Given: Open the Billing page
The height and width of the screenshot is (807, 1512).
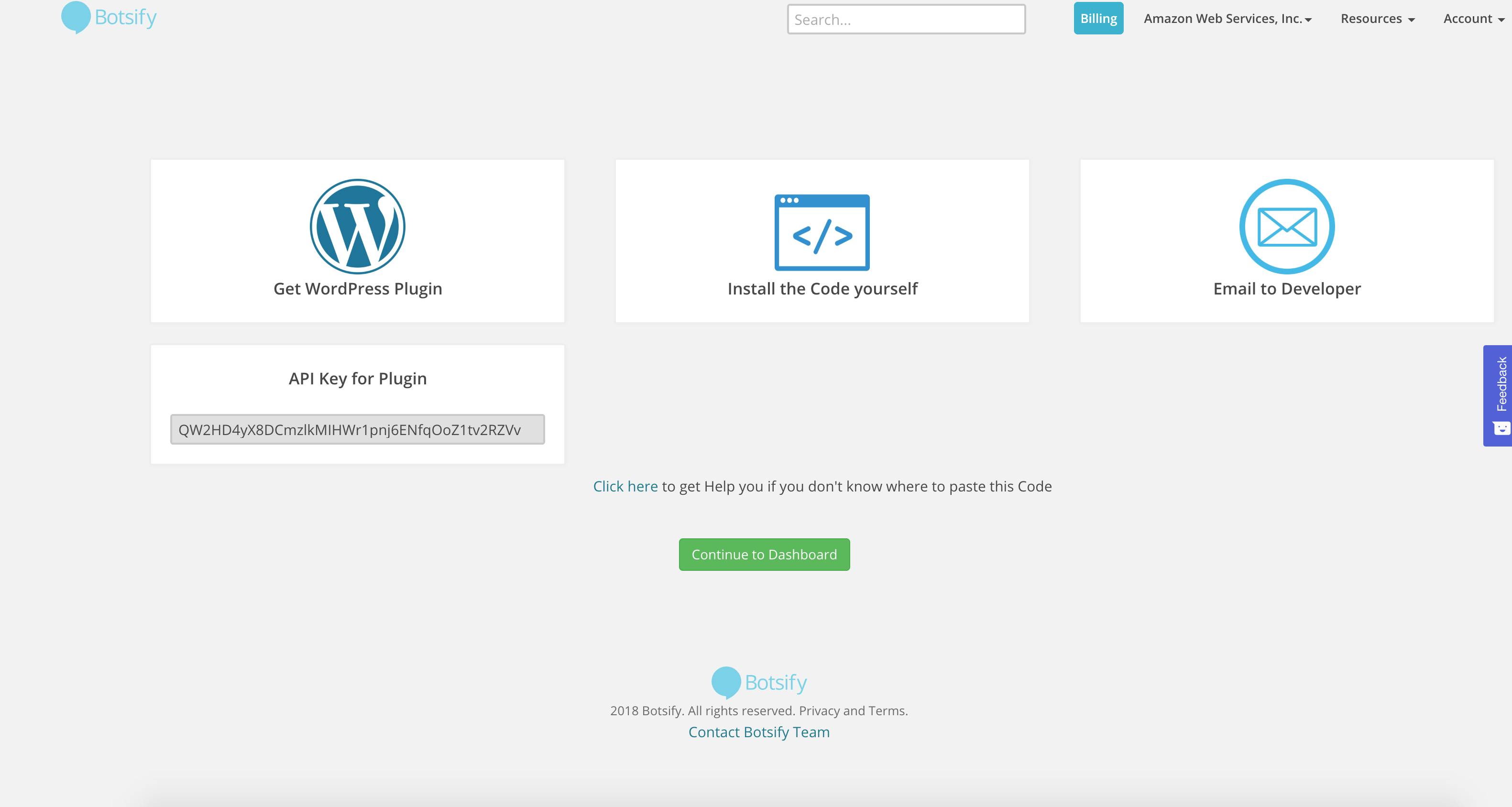Looking at the screenshot, I should 1098,18.
